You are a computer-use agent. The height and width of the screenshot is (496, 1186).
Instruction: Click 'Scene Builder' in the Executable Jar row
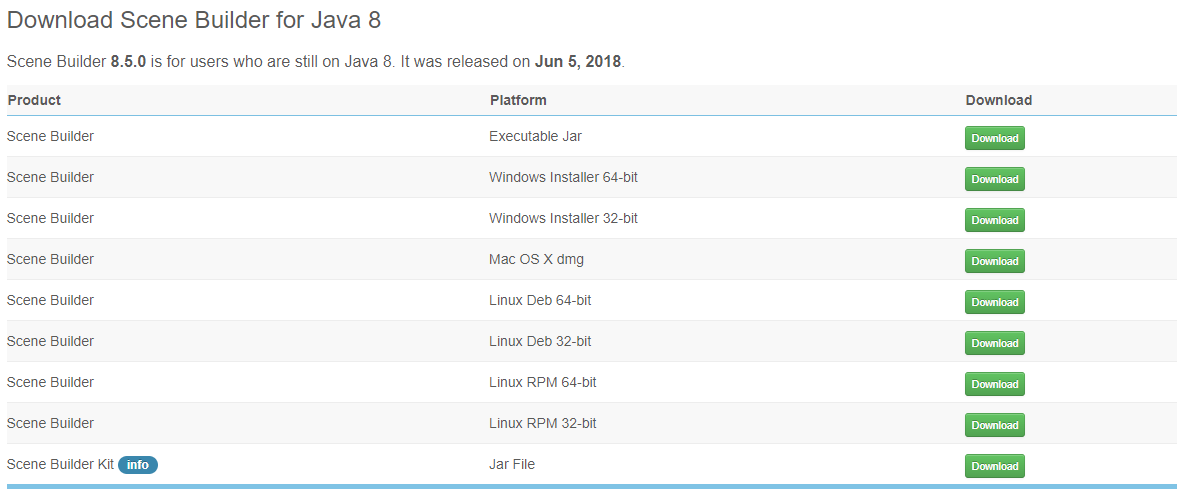[x=51, y=137]
